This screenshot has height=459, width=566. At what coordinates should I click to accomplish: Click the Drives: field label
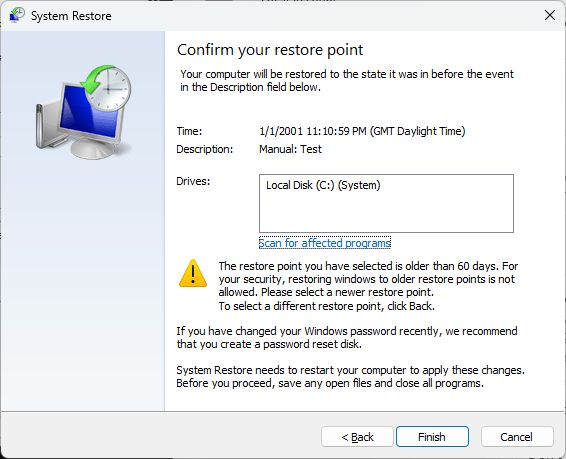[193, 181]
